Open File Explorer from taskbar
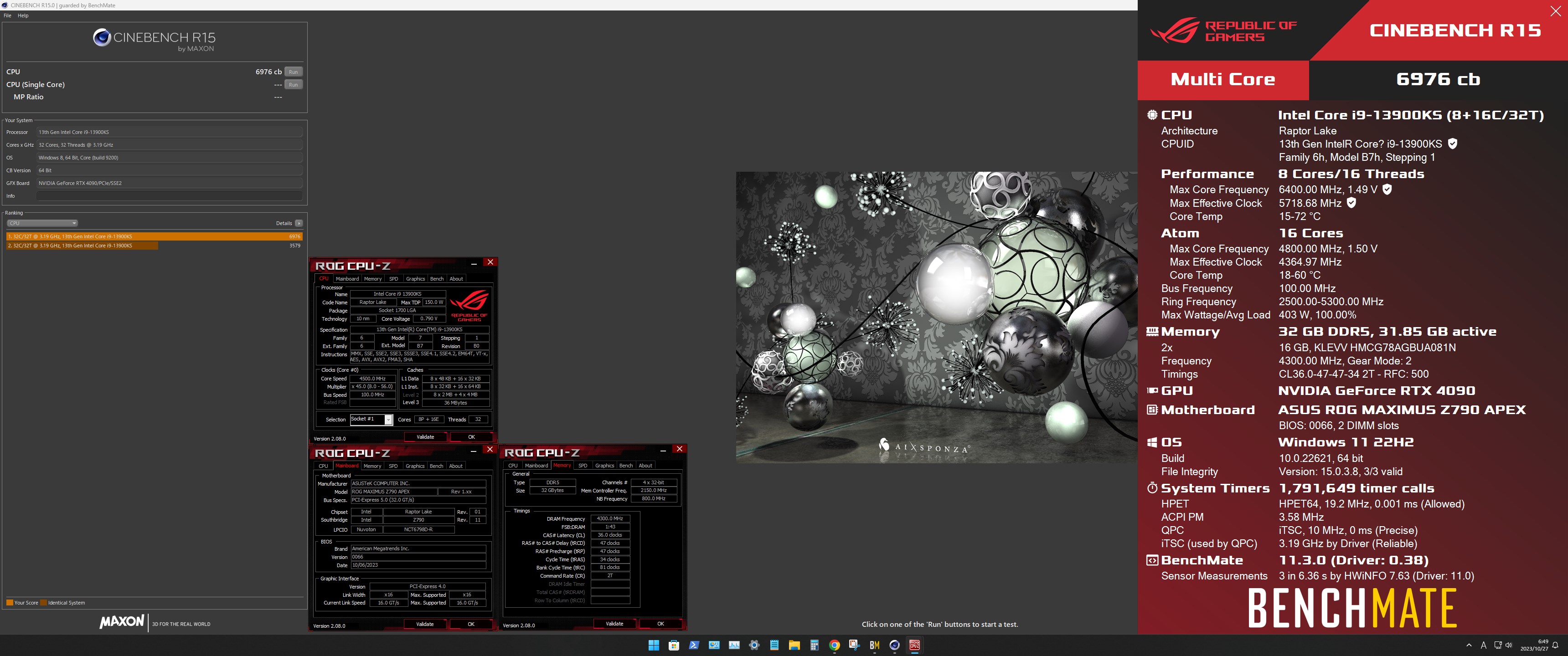Image resolution: width=1568 pixels, height=656 pixels. point(794,645)
